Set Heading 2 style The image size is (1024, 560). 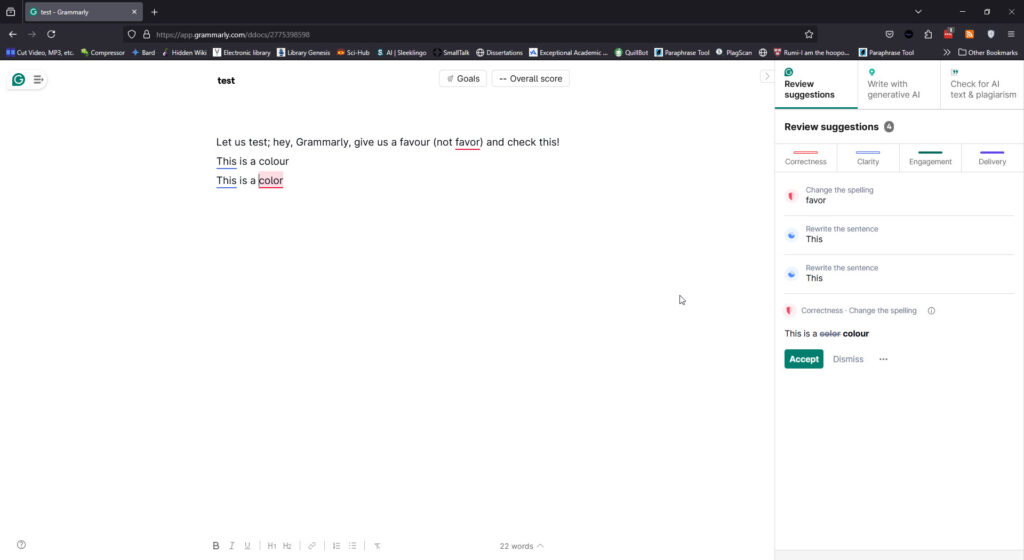click(287, 546)
